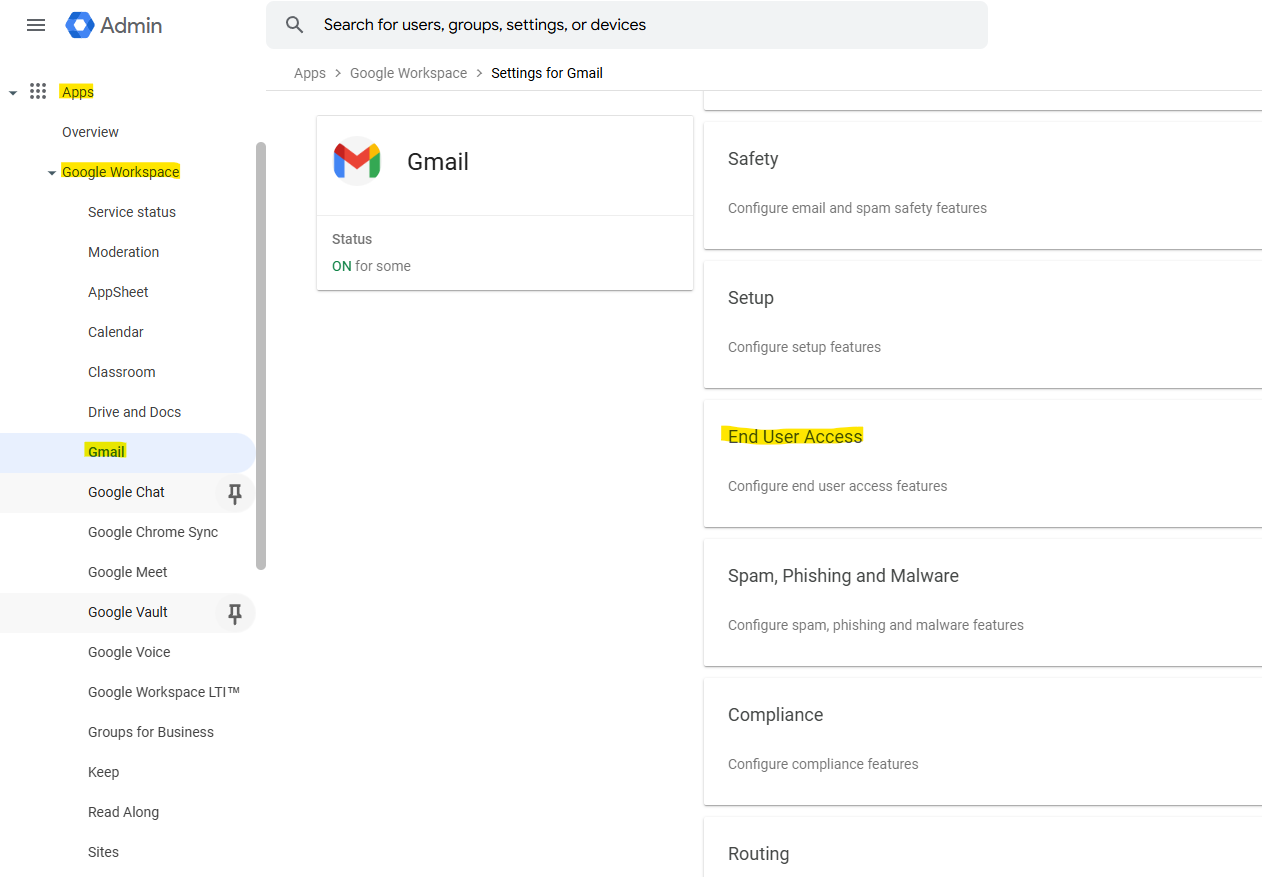Open Moderation settings
This screenshot has width=1262, height=877.
pos(124,252)
